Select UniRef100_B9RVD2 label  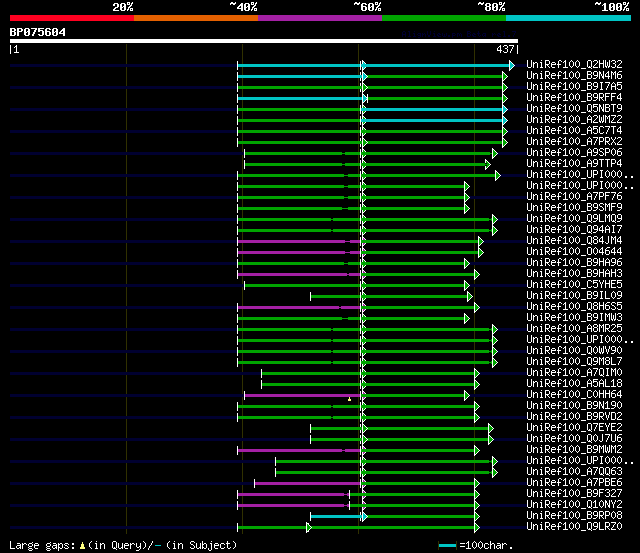point(574,417)
